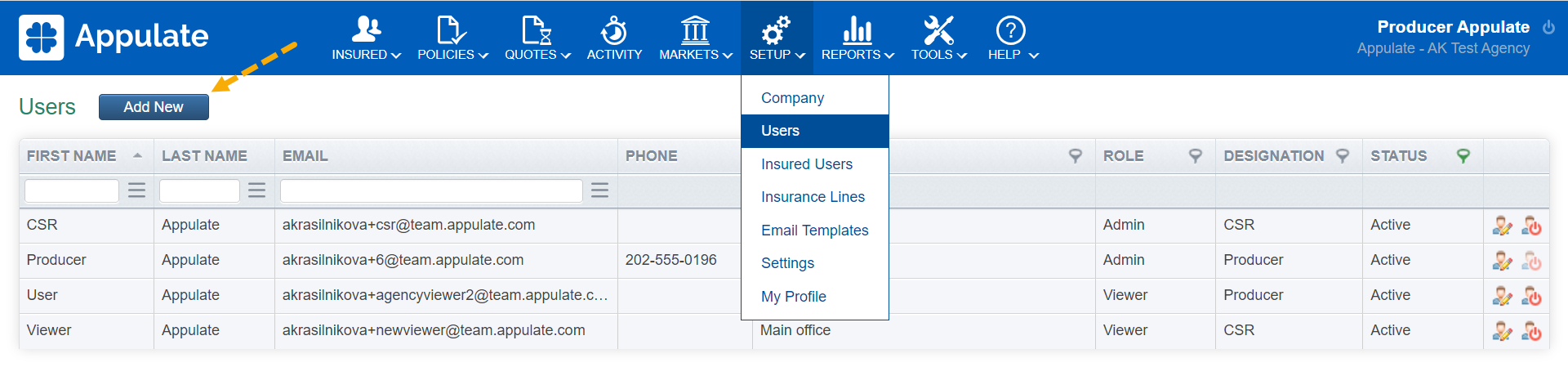Deactivate the User Appulate account
Viewport: 1568px width, 385px height.
1531,296
